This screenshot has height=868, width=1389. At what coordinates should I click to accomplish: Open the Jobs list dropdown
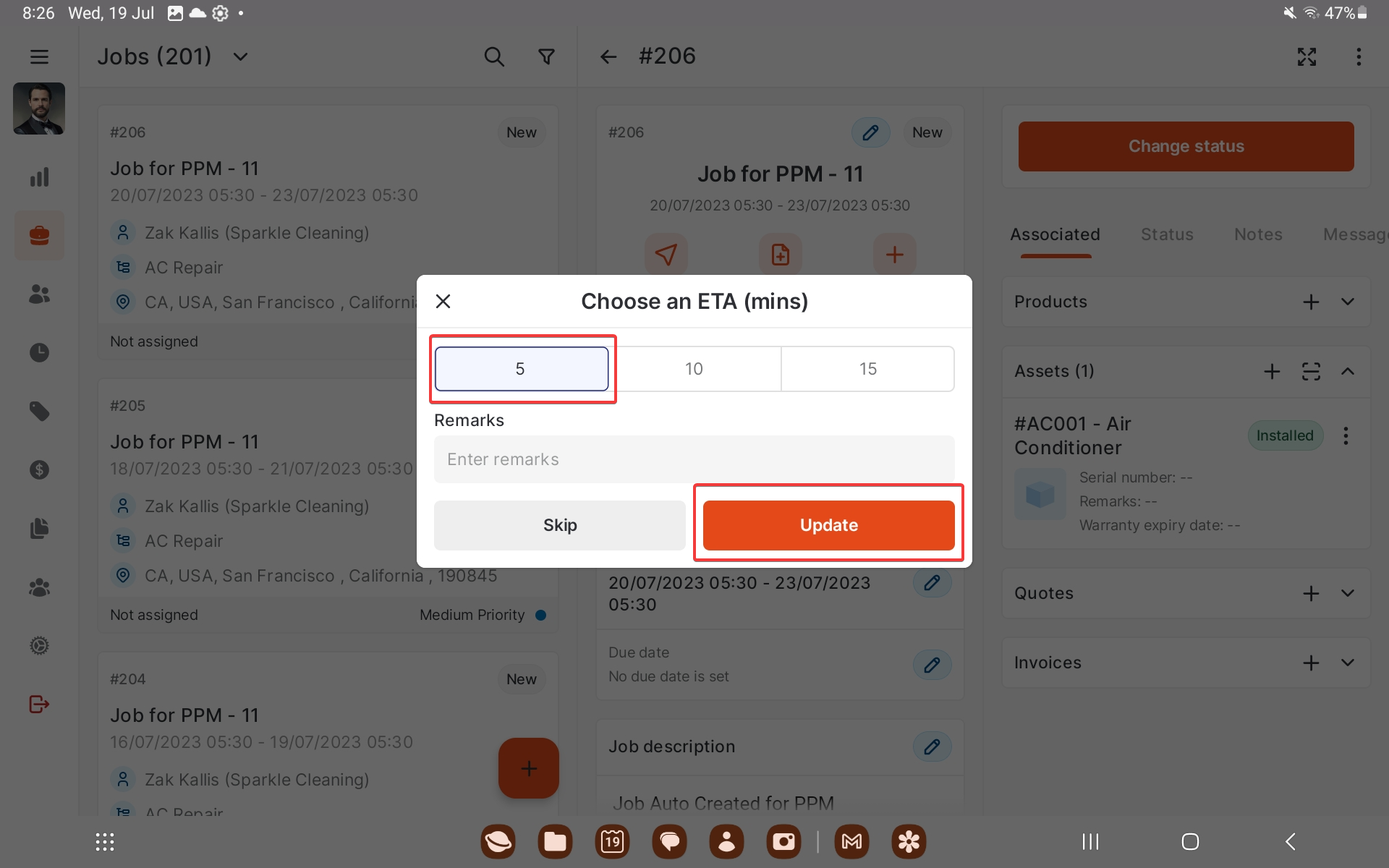click(241, 56)
